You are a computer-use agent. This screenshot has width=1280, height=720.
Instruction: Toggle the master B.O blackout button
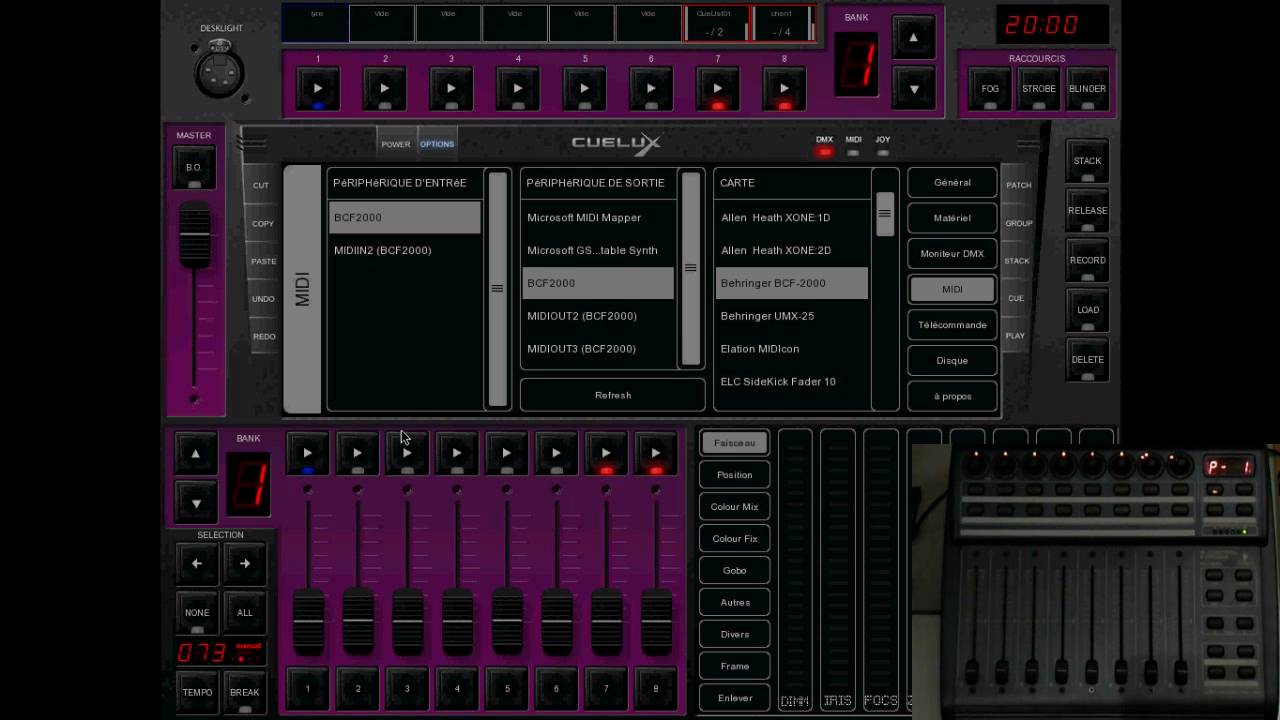tap(194, 168)
